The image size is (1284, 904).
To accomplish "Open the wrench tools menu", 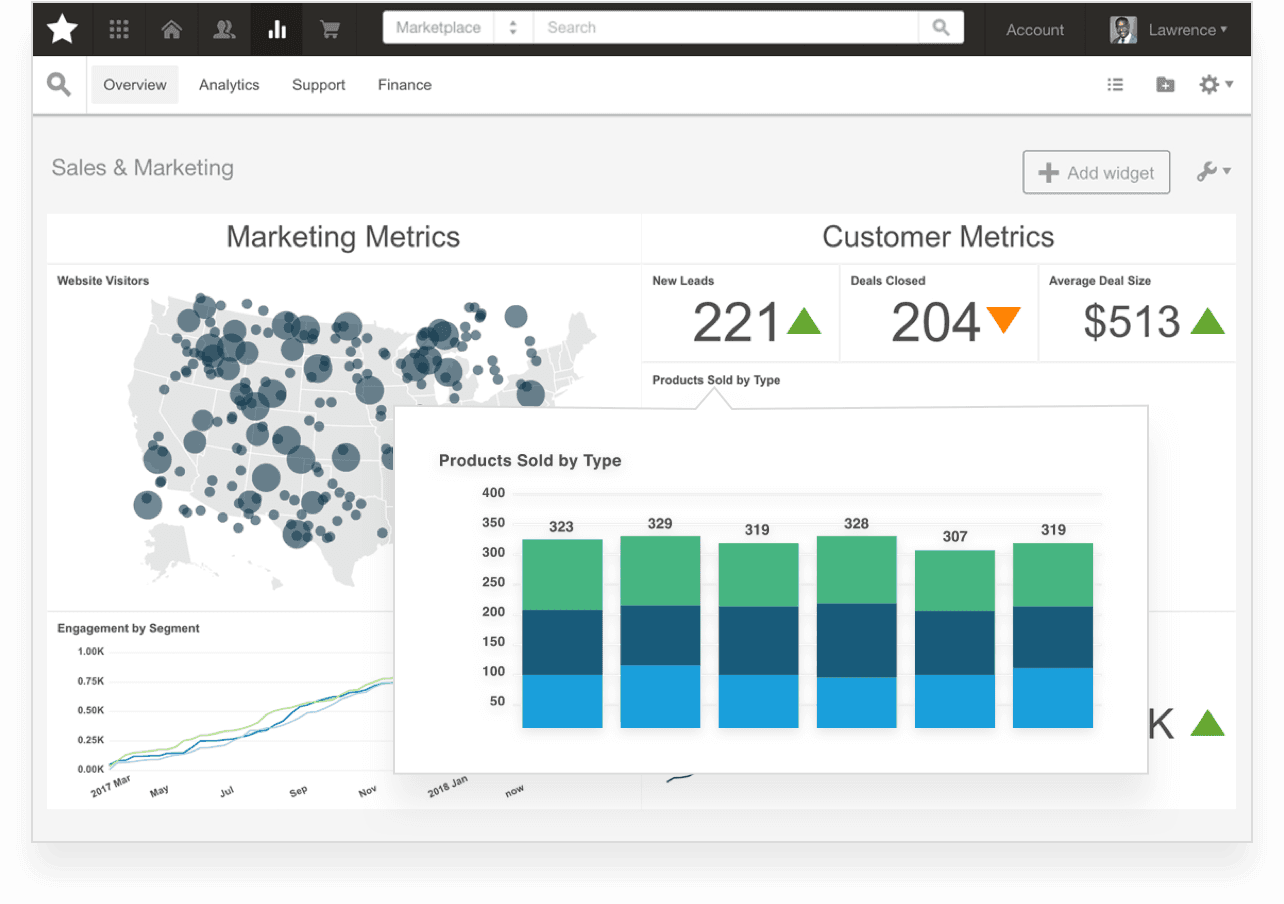I will point(1207,171).
